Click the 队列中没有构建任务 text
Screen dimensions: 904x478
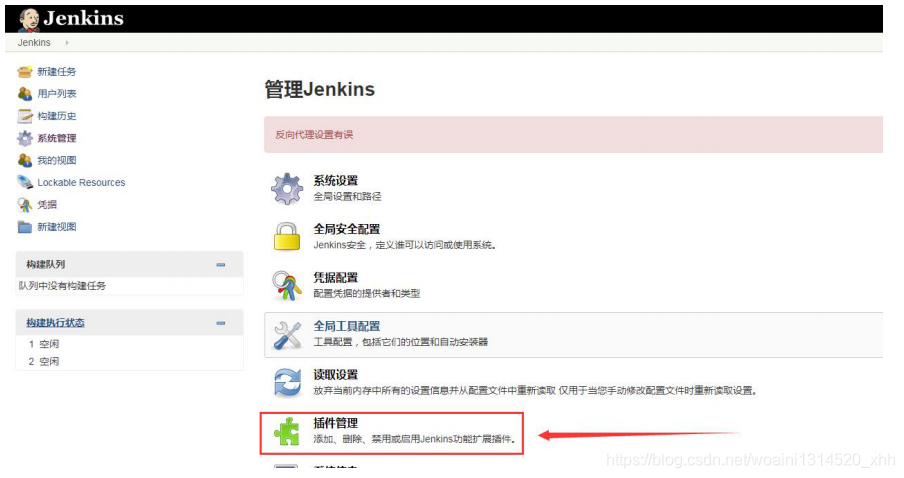[x=62, y=286]
